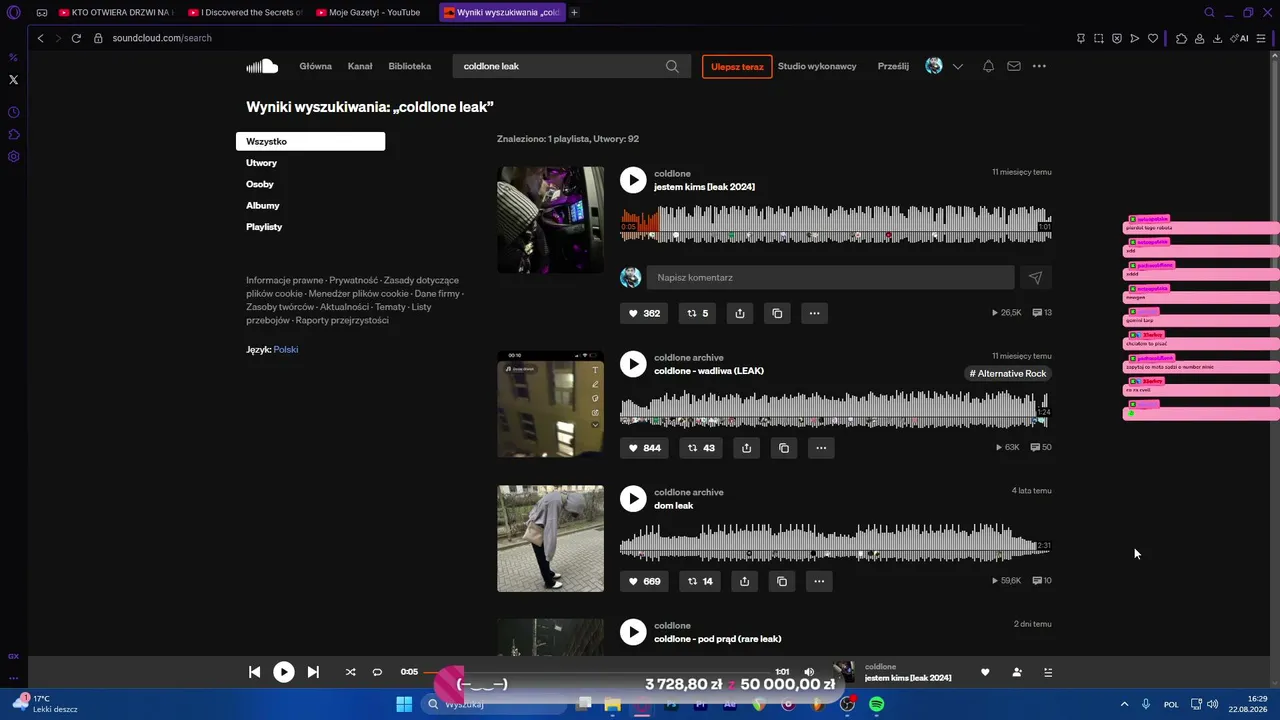Open Biblioteka in SoundCloud navigation
The height and width of the screenshot is (720, 1280).
point(410,66)
